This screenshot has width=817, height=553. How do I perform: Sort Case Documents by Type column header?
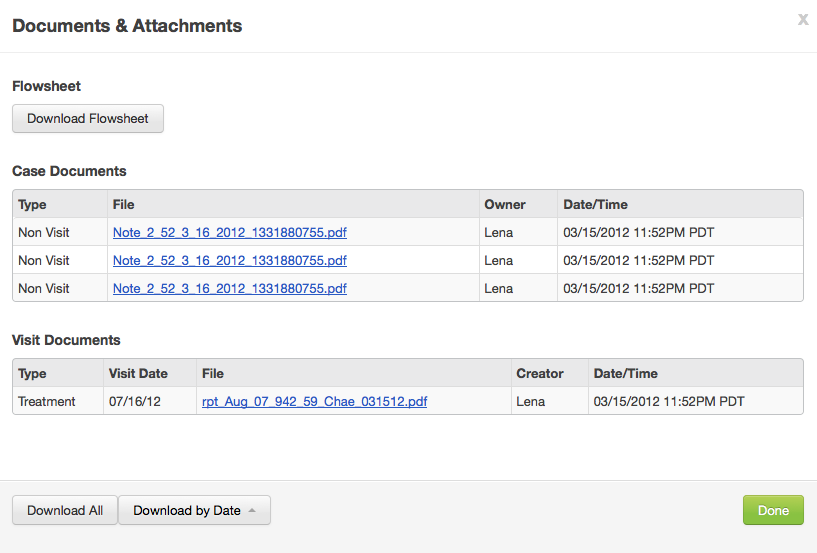point(32,204)
